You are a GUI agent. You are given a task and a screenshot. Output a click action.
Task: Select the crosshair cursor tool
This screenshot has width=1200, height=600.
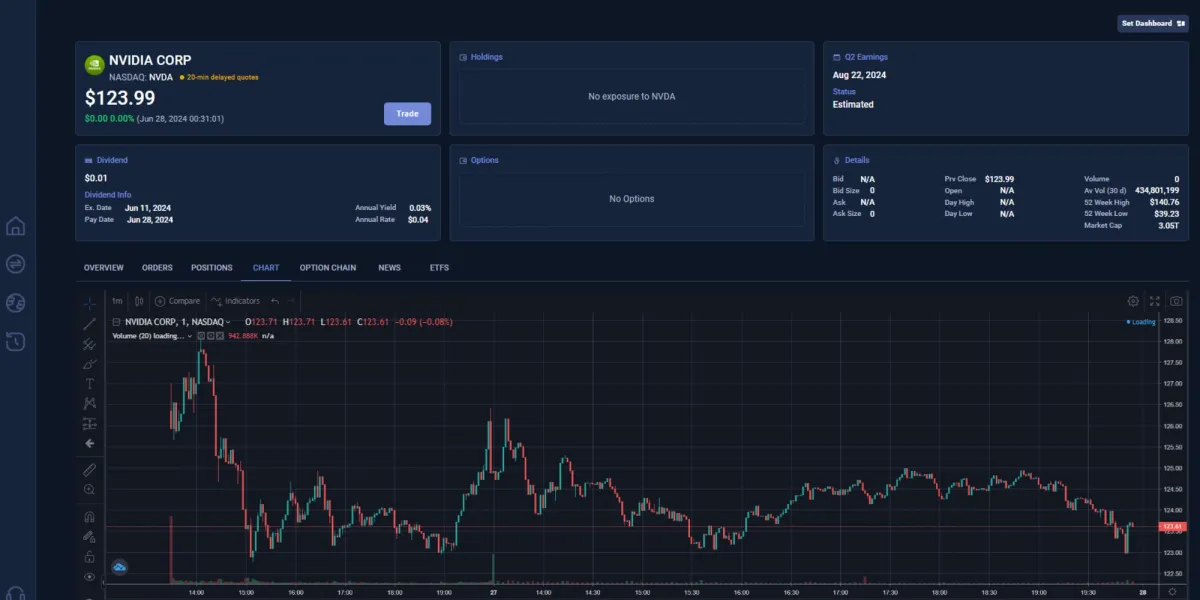[89, 303]
